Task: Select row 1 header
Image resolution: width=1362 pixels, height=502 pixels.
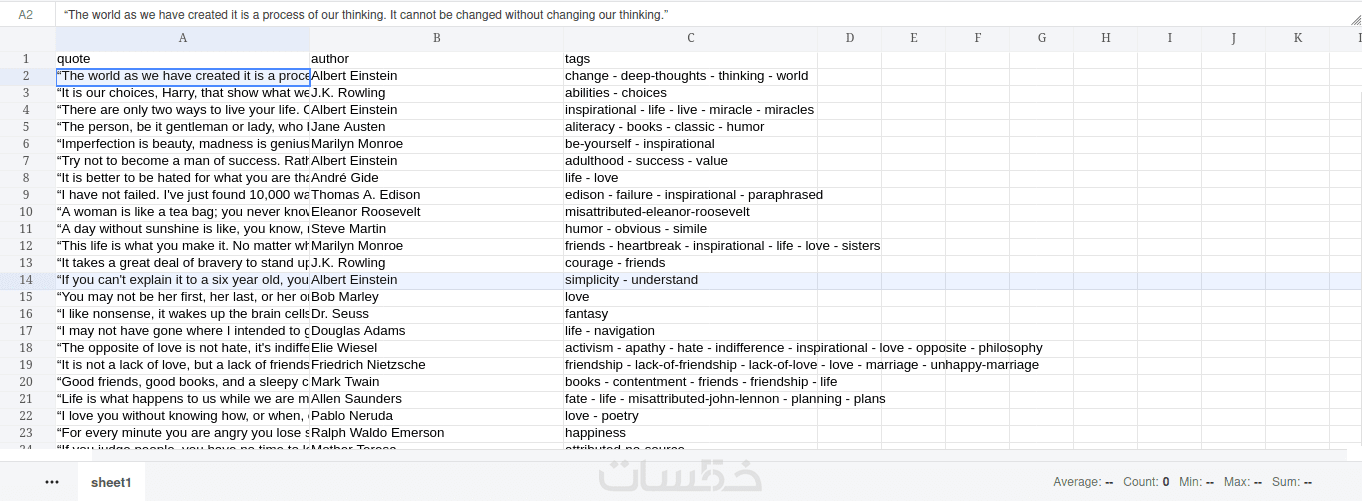Action: point(26,59)
